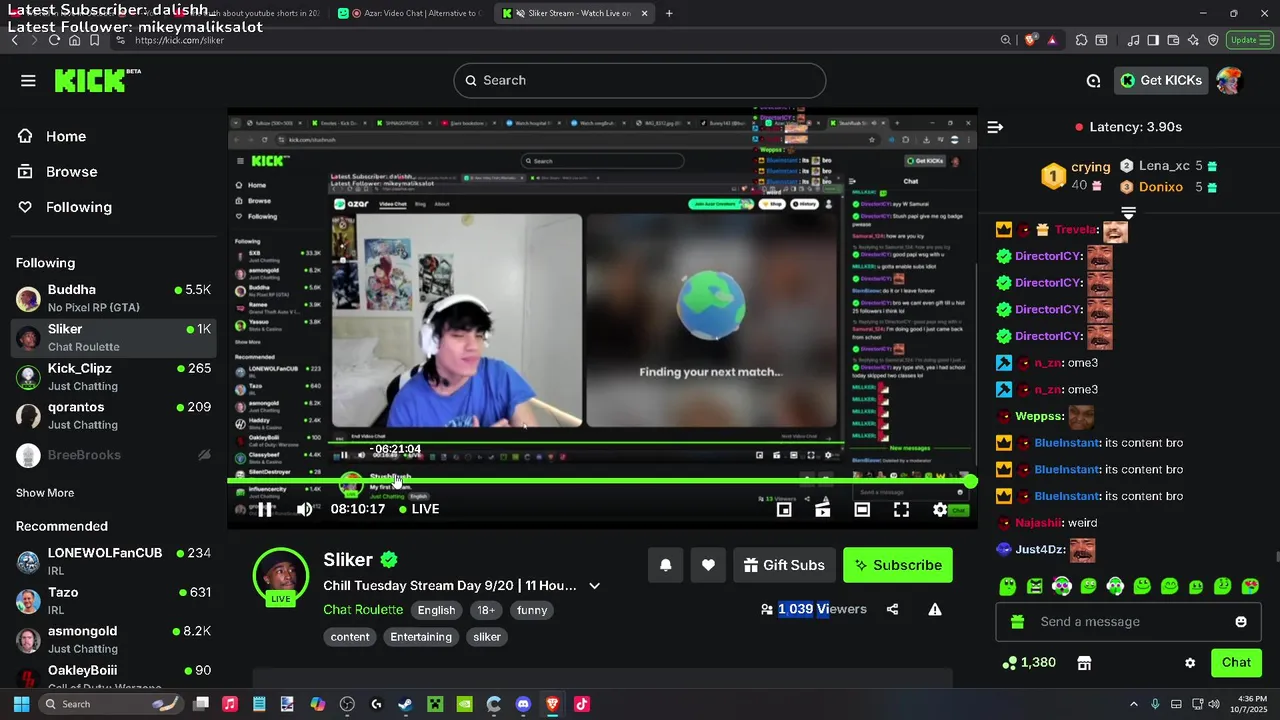
Task: Show More followed channels
Action: click(x=45, y=493)
